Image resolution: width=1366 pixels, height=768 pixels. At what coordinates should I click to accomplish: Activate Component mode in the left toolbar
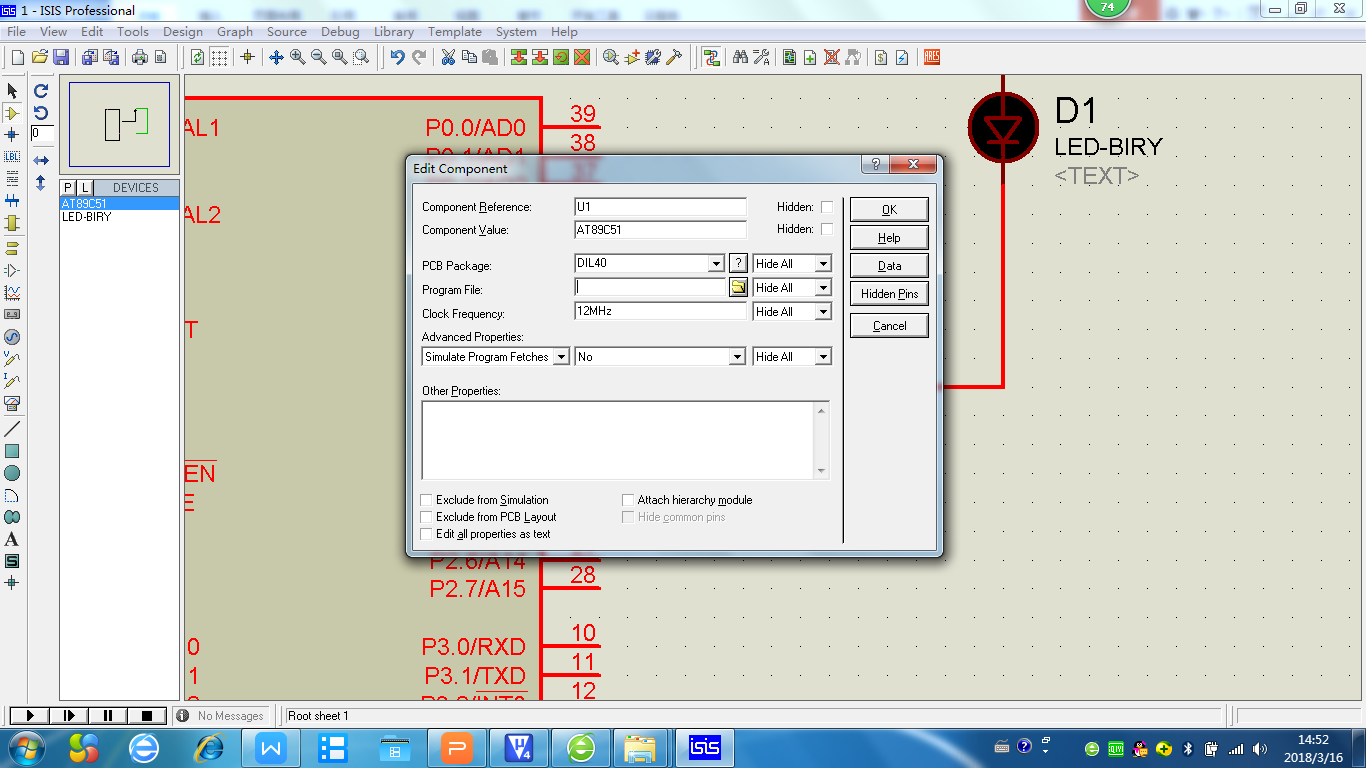(12, 113)
